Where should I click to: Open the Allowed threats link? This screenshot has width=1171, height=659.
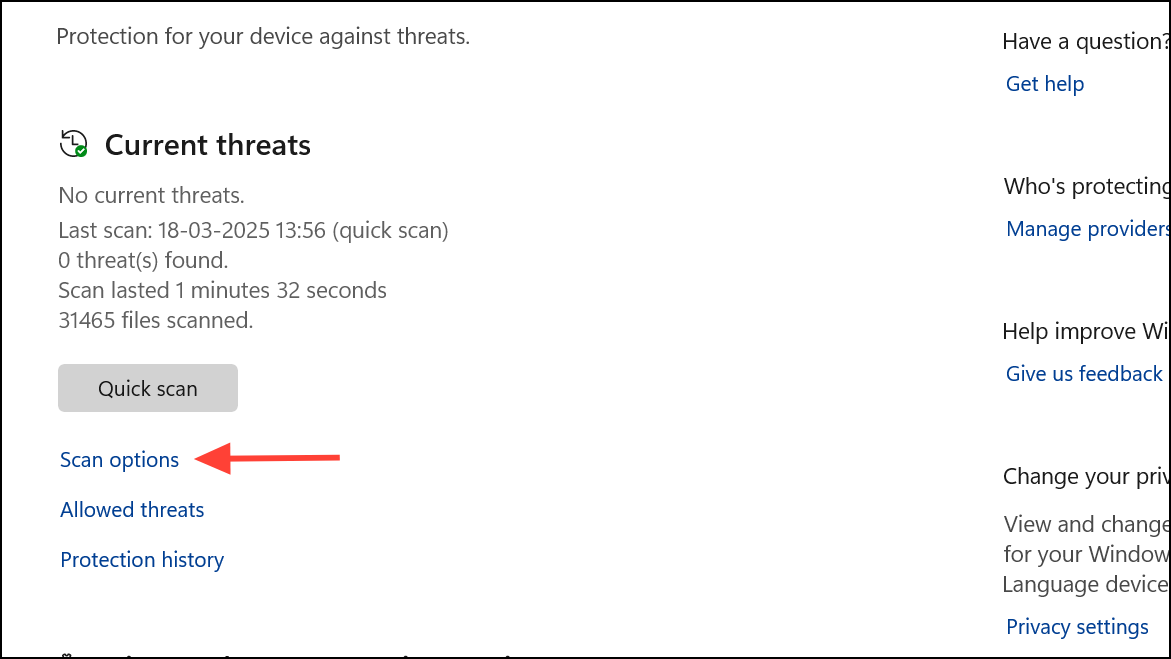[132, 510]
